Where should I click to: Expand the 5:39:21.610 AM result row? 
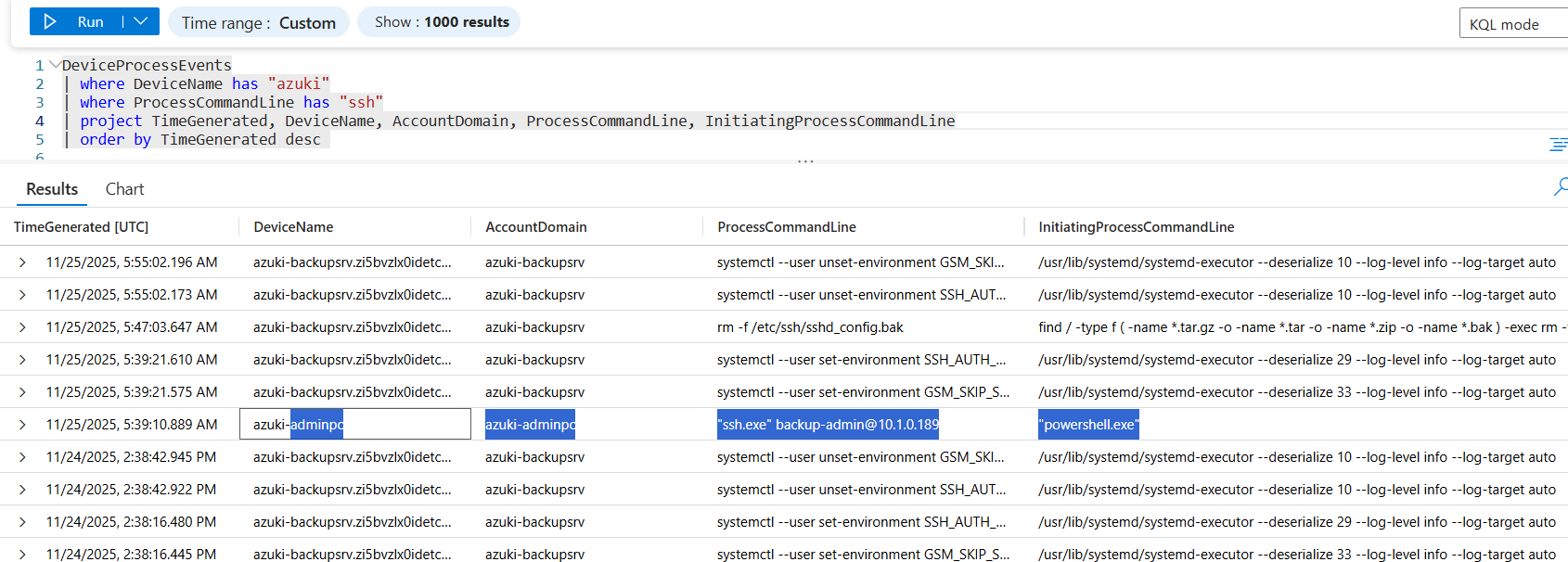tap(22, 360)
